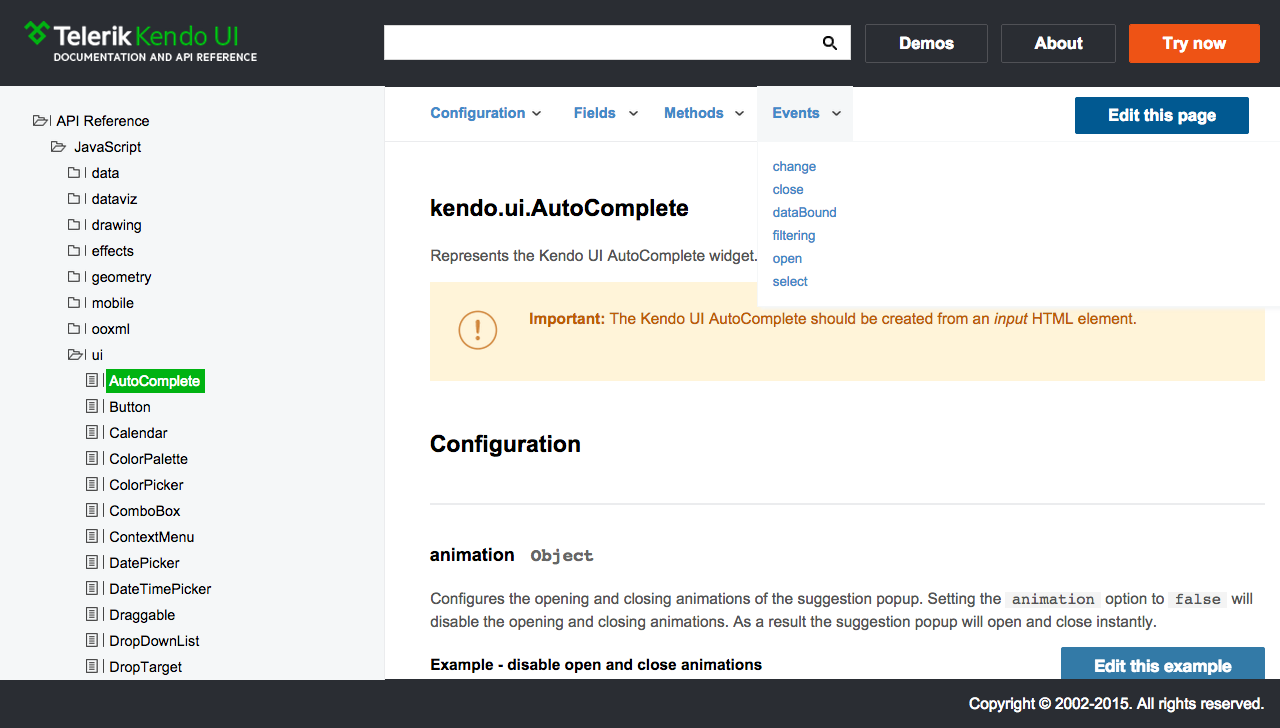1280x728 pixels.
Task: Click document icon beside DropTarget
Action: pyautogui.click(x=92, y=667)
